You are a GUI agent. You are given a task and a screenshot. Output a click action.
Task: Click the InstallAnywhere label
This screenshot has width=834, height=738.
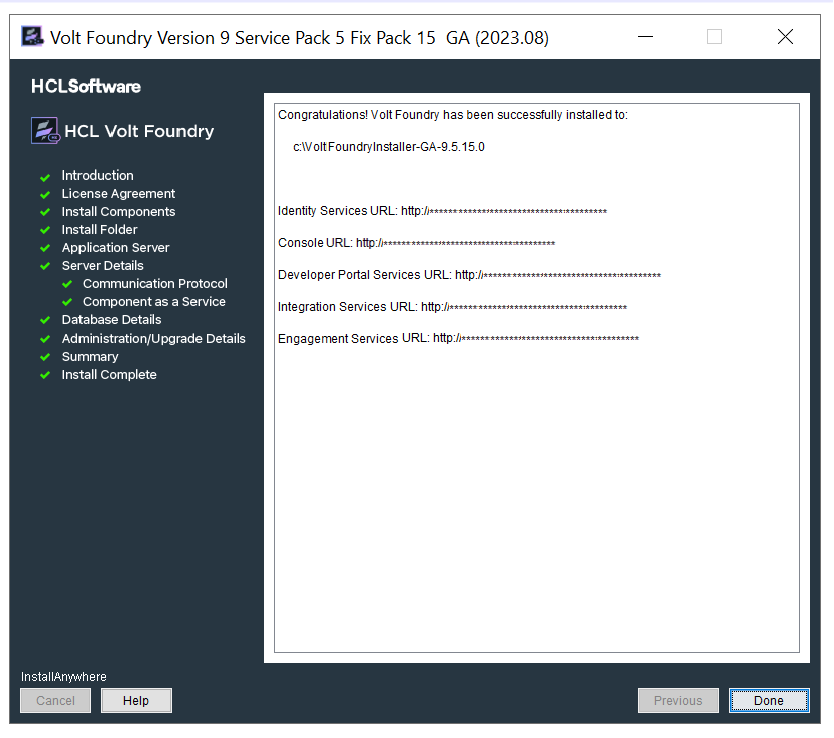[x=64, y=677]
